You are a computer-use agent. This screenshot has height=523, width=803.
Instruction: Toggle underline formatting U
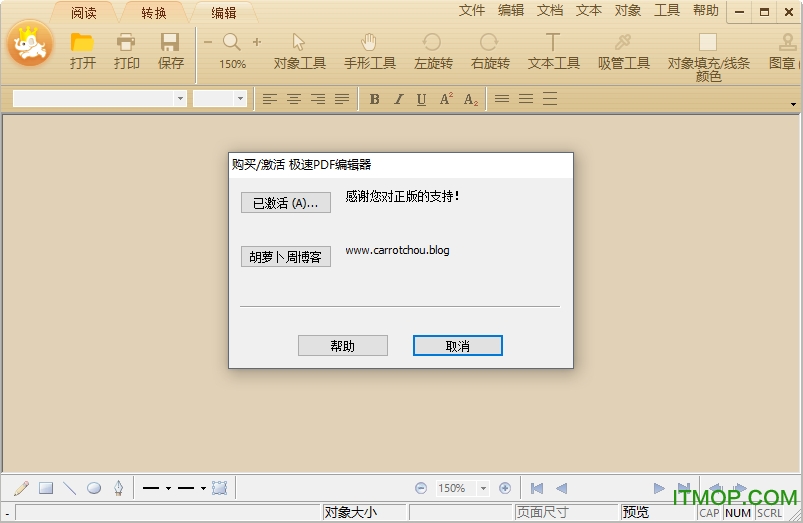point(421,99)
